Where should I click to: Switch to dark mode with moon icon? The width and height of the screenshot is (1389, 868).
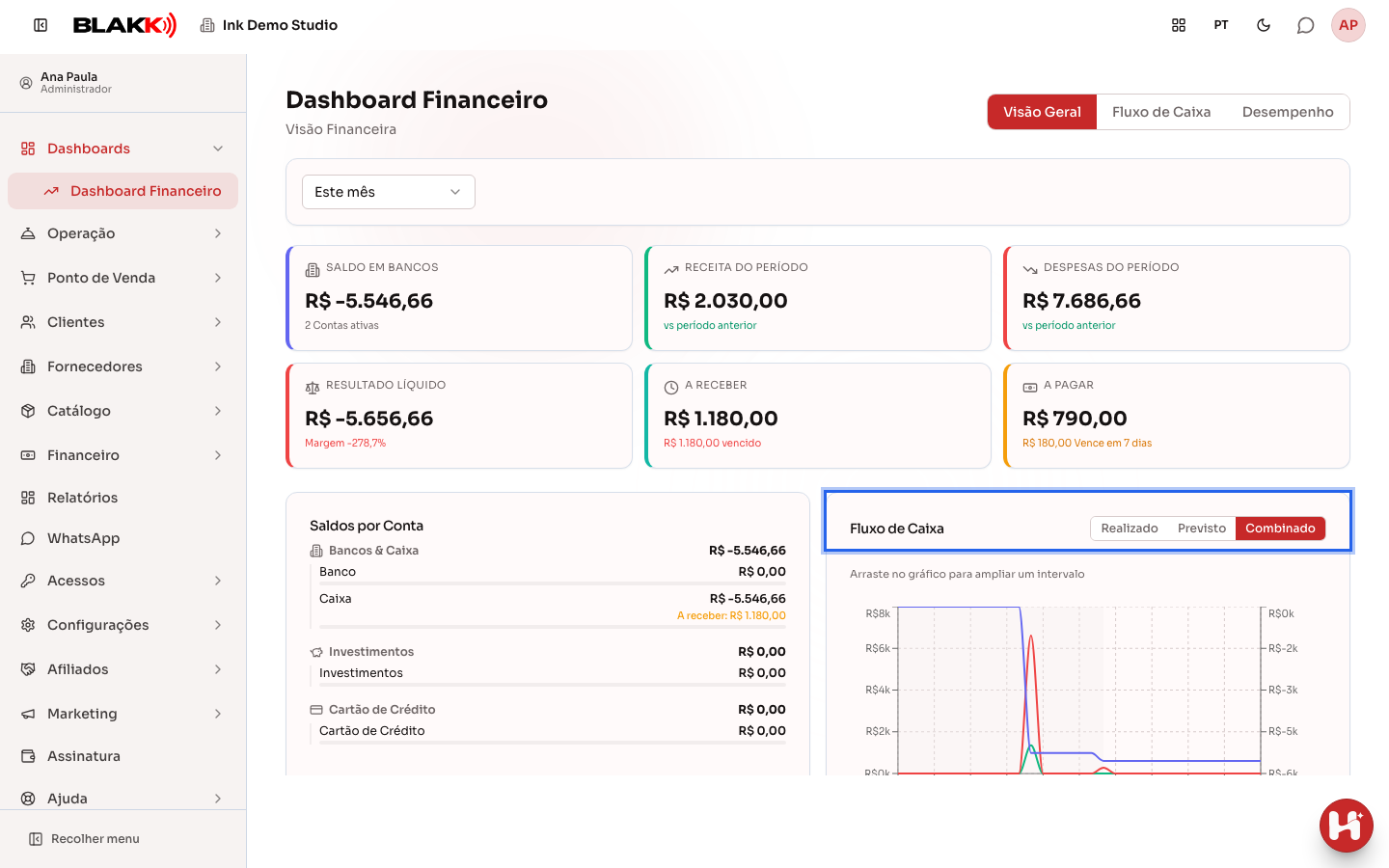[x=1264, y=25]
